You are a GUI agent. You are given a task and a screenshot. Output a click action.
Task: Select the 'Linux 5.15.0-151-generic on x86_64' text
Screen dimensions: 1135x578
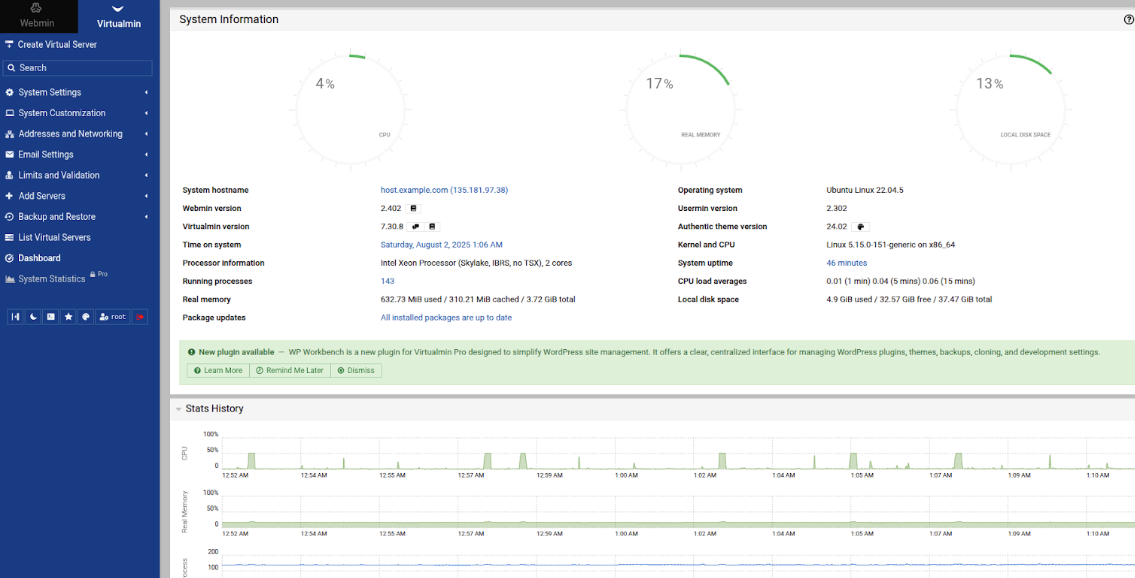pos(890,245)
